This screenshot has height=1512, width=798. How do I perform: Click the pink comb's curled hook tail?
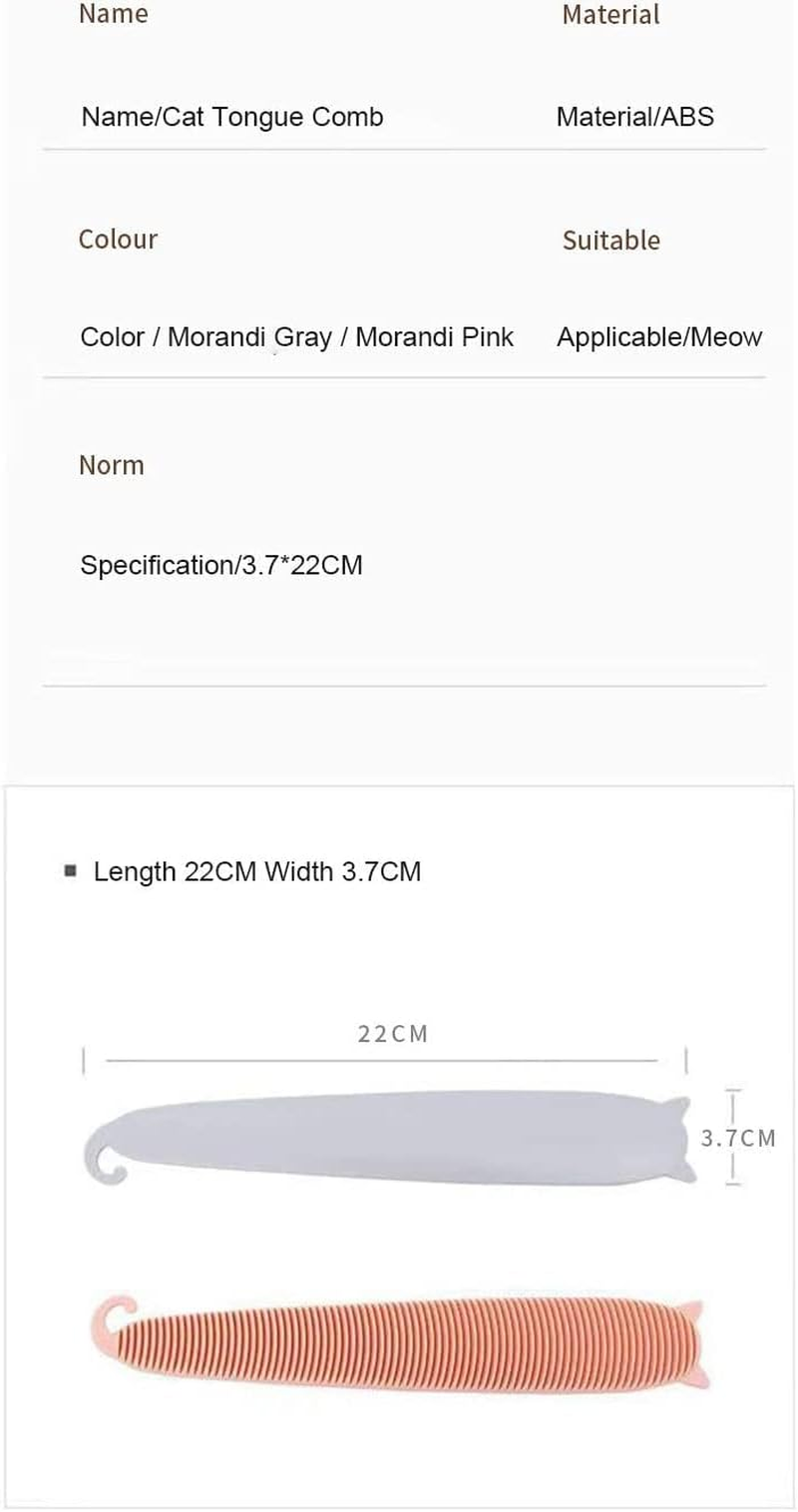coord(113,1315)
